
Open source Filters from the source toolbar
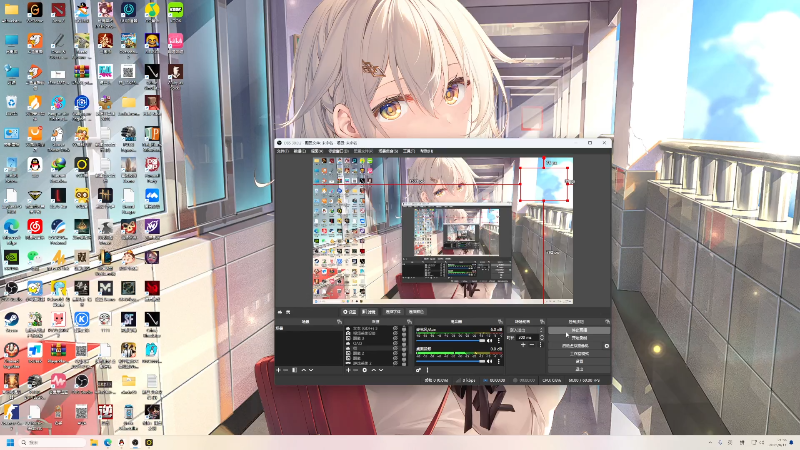369,312
